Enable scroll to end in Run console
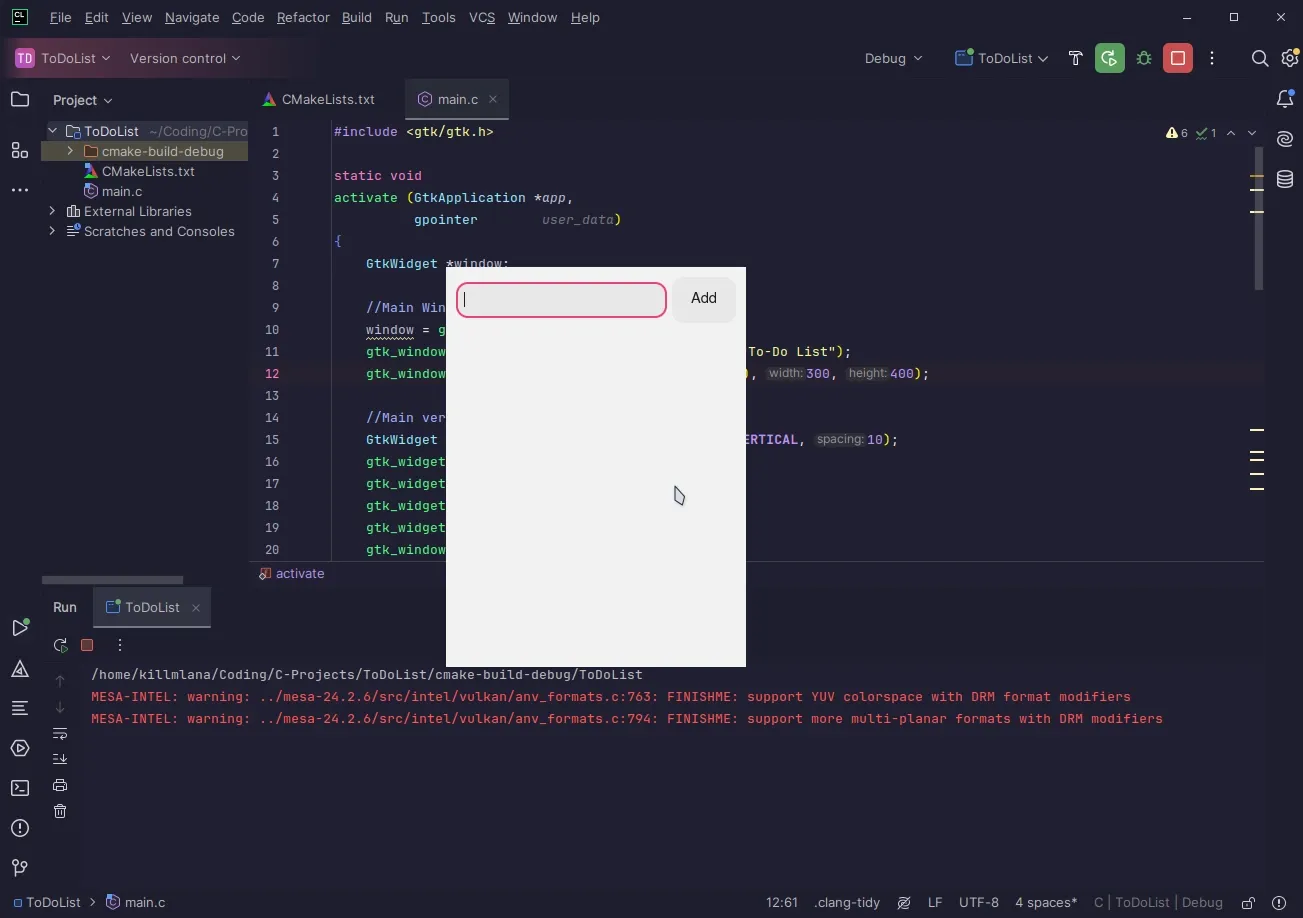This screenshot has width=1303, height=918. coord(60,758)
